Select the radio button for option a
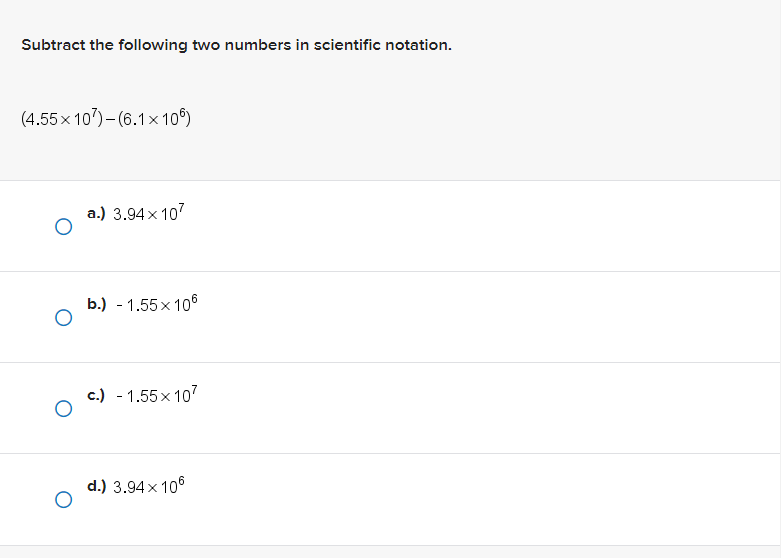781x558 pixels. click(63, 227)
